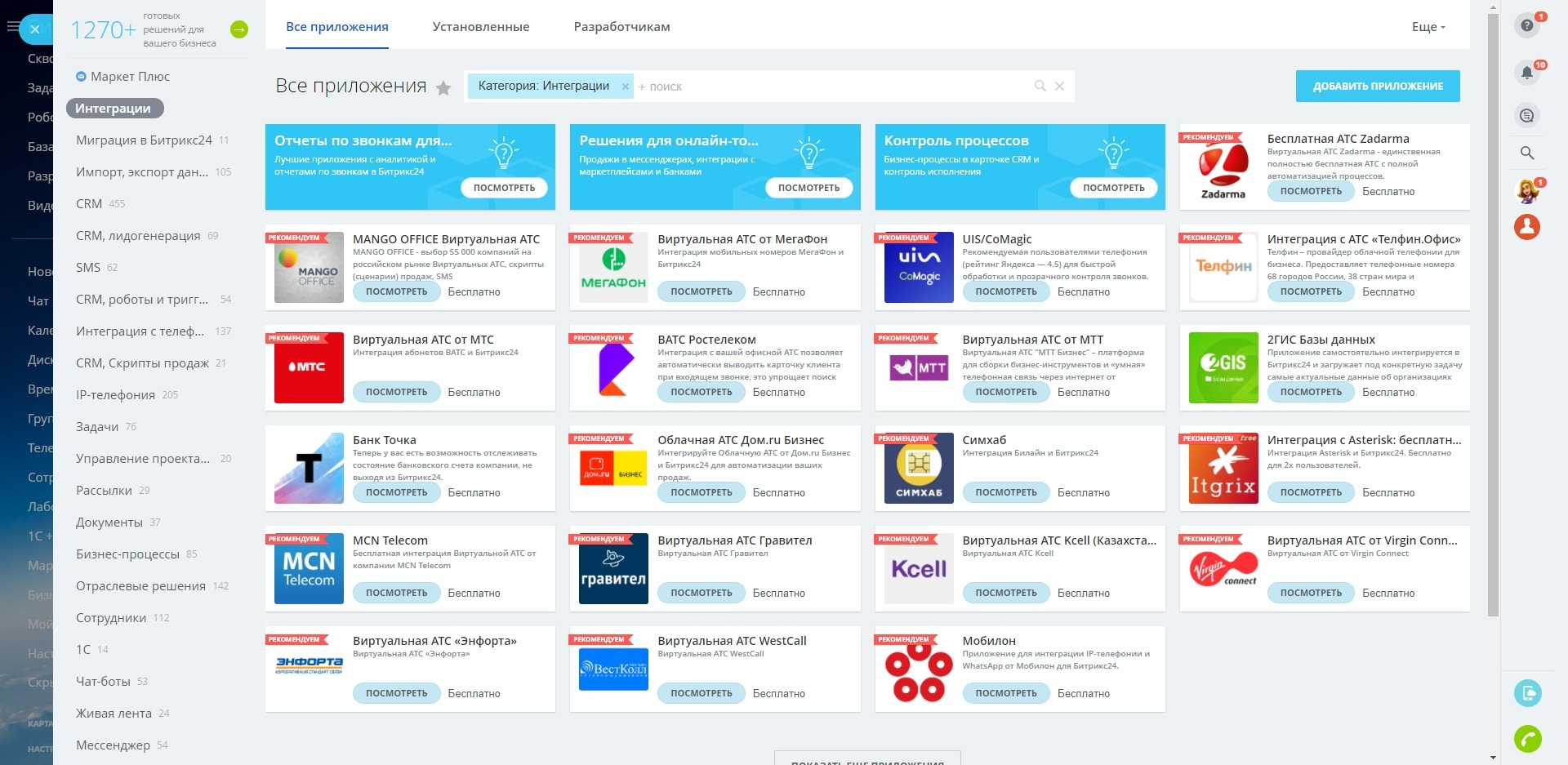
Task: Open the user avatar in right panel
Action: [x=1526, y=191]
